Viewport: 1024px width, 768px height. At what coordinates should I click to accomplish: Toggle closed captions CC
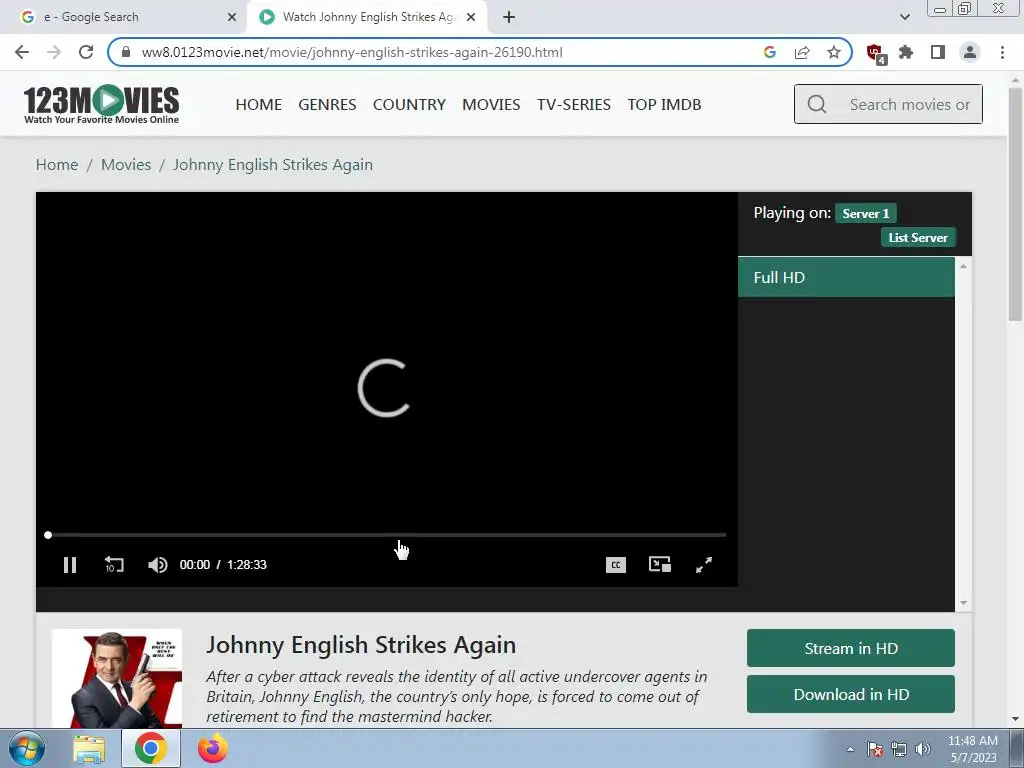pos(615,565)
